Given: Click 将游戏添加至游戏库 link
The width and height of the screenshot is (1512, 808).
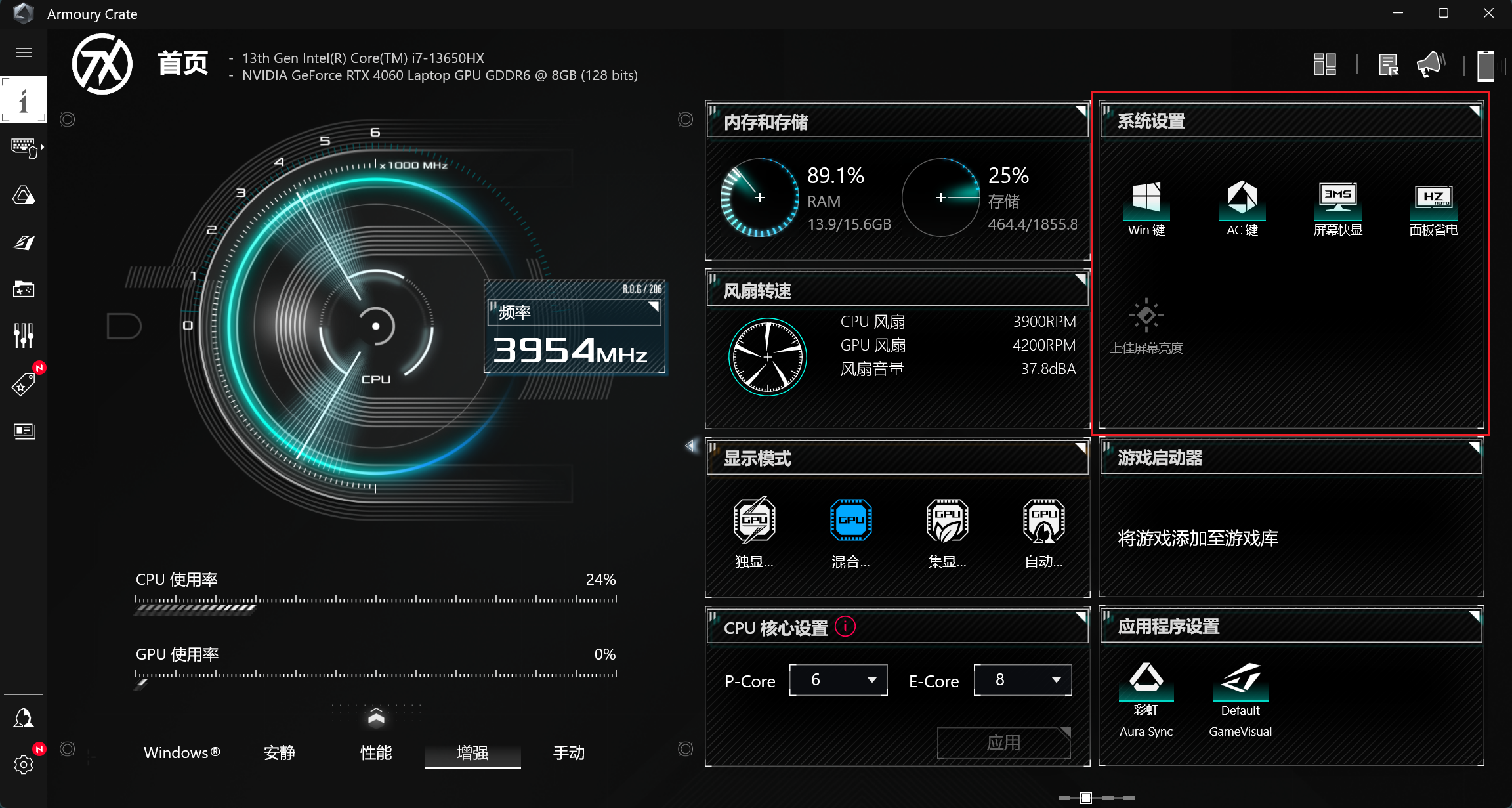Looking at the screenshot, I should coord(1198,538).
